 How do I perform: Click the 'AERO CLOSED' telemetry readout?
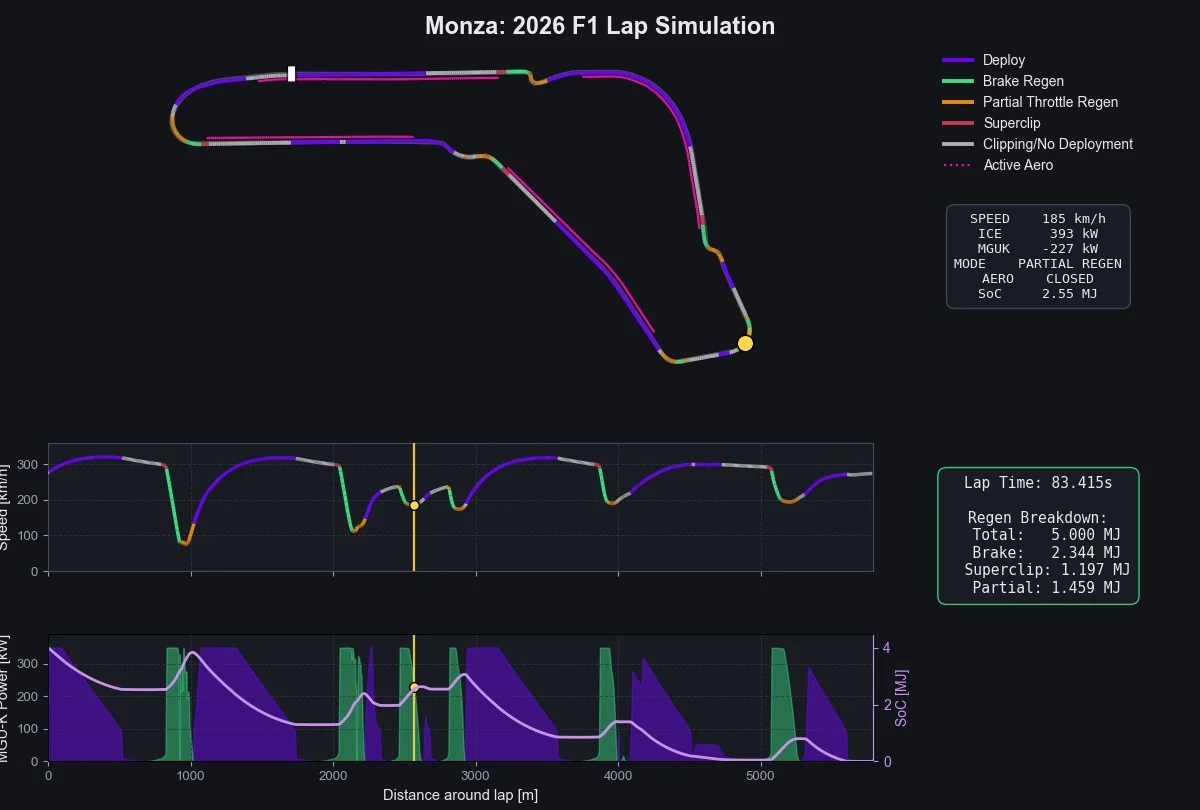1038,279
